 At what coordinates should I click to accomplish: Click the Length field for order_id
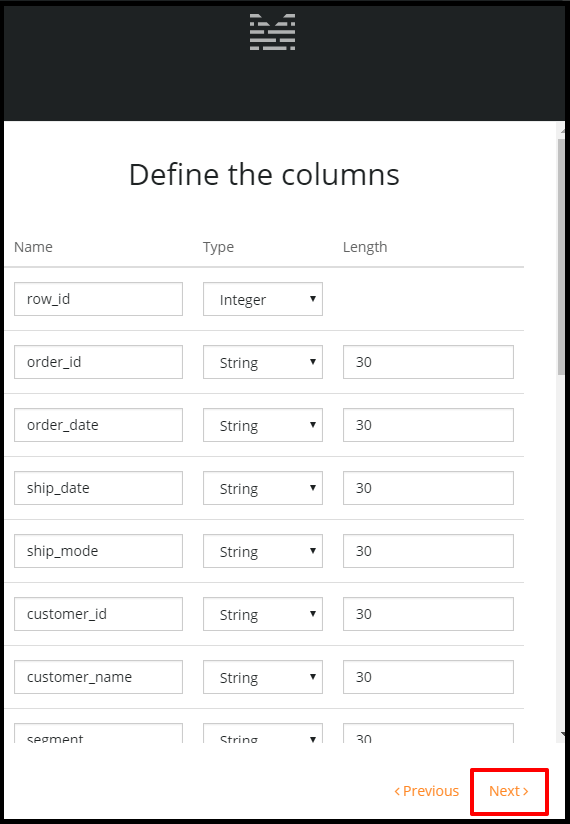click(428, 362)
